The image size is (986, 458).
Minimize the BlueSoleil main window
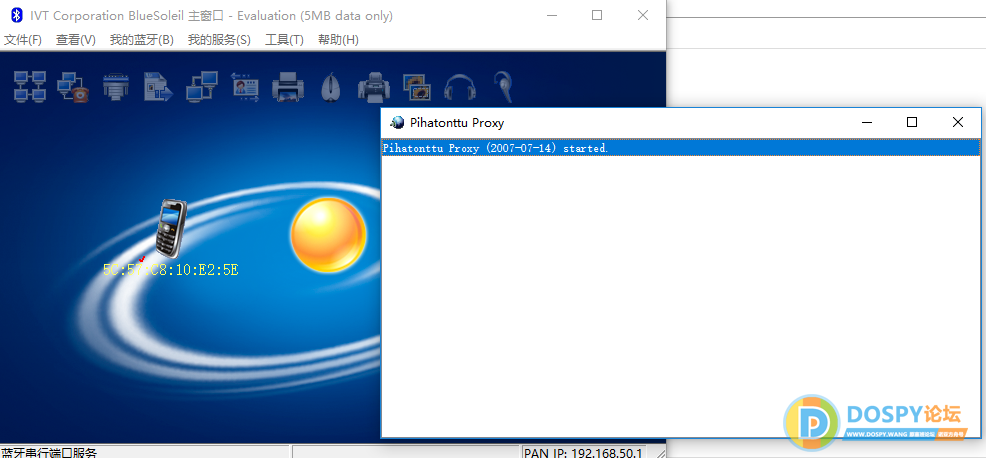(551, 16)
